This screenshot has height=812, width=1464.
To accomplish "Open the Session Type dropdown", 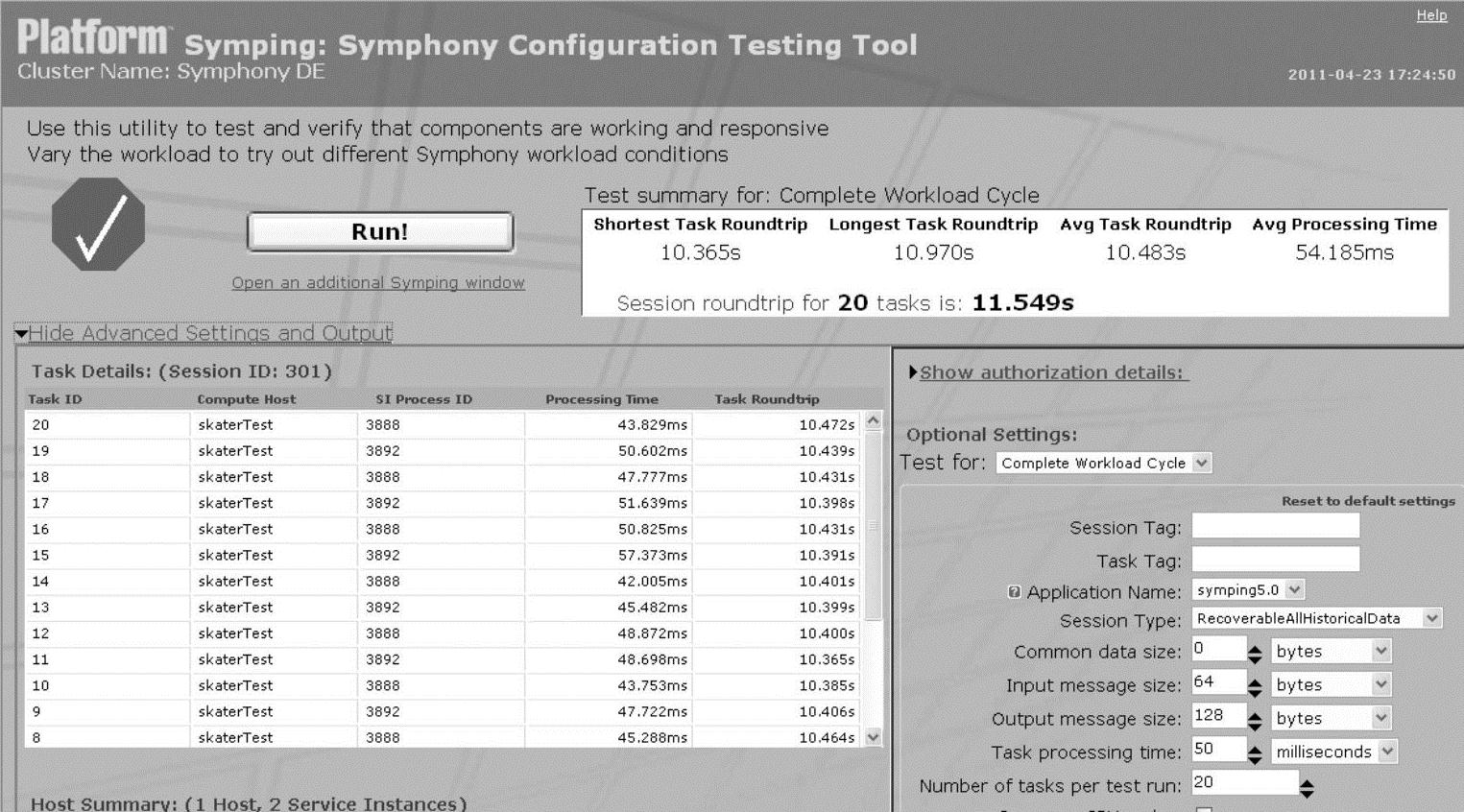I will (1431, 619).
